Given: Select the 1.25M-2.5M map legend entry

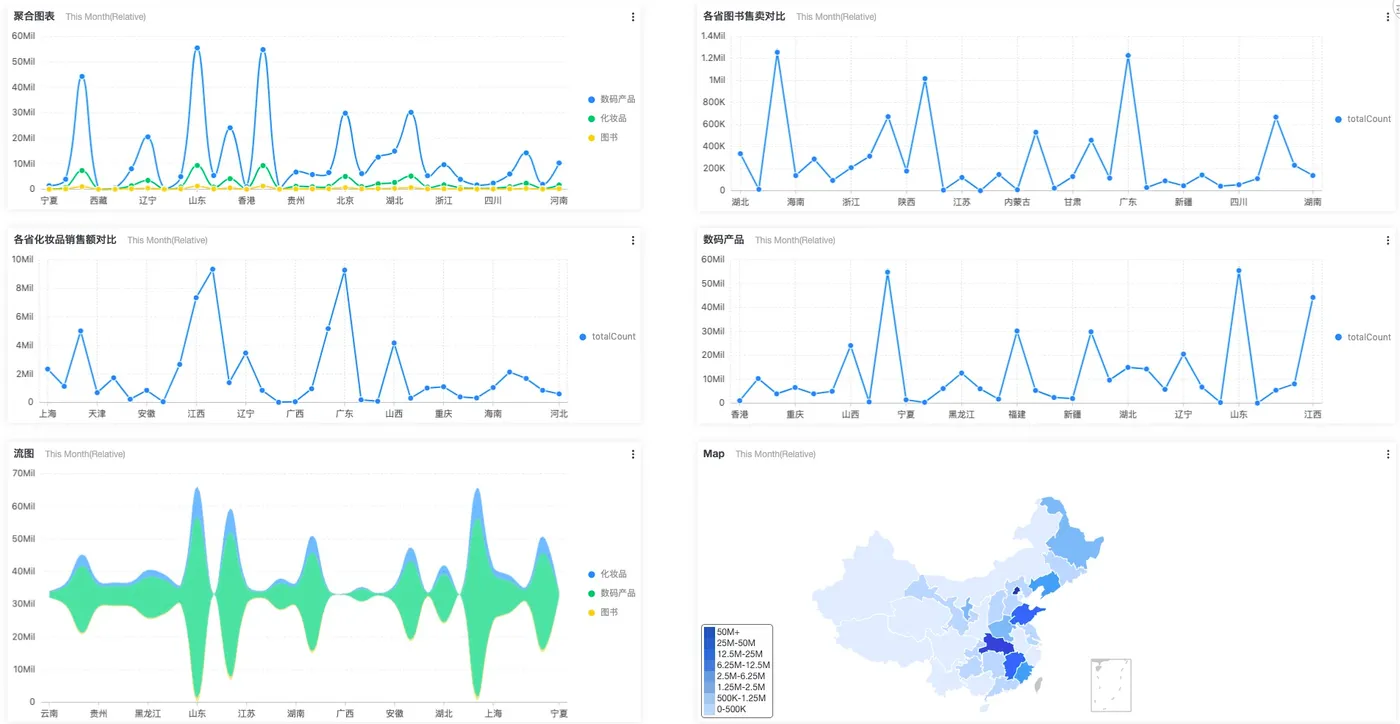Looking at the screenshot, I should click(735, 687).
